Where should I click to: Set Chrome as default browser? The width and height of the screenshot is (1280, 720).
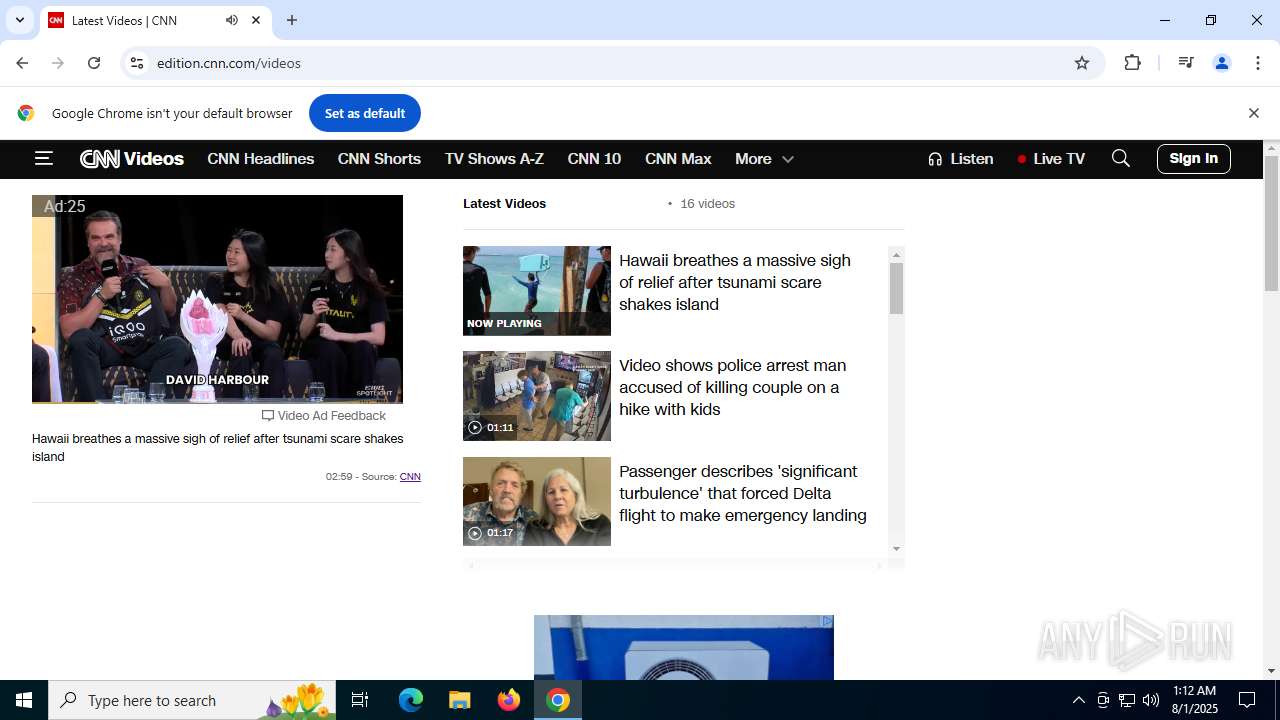pyautogui.click(x=365, y=113)
